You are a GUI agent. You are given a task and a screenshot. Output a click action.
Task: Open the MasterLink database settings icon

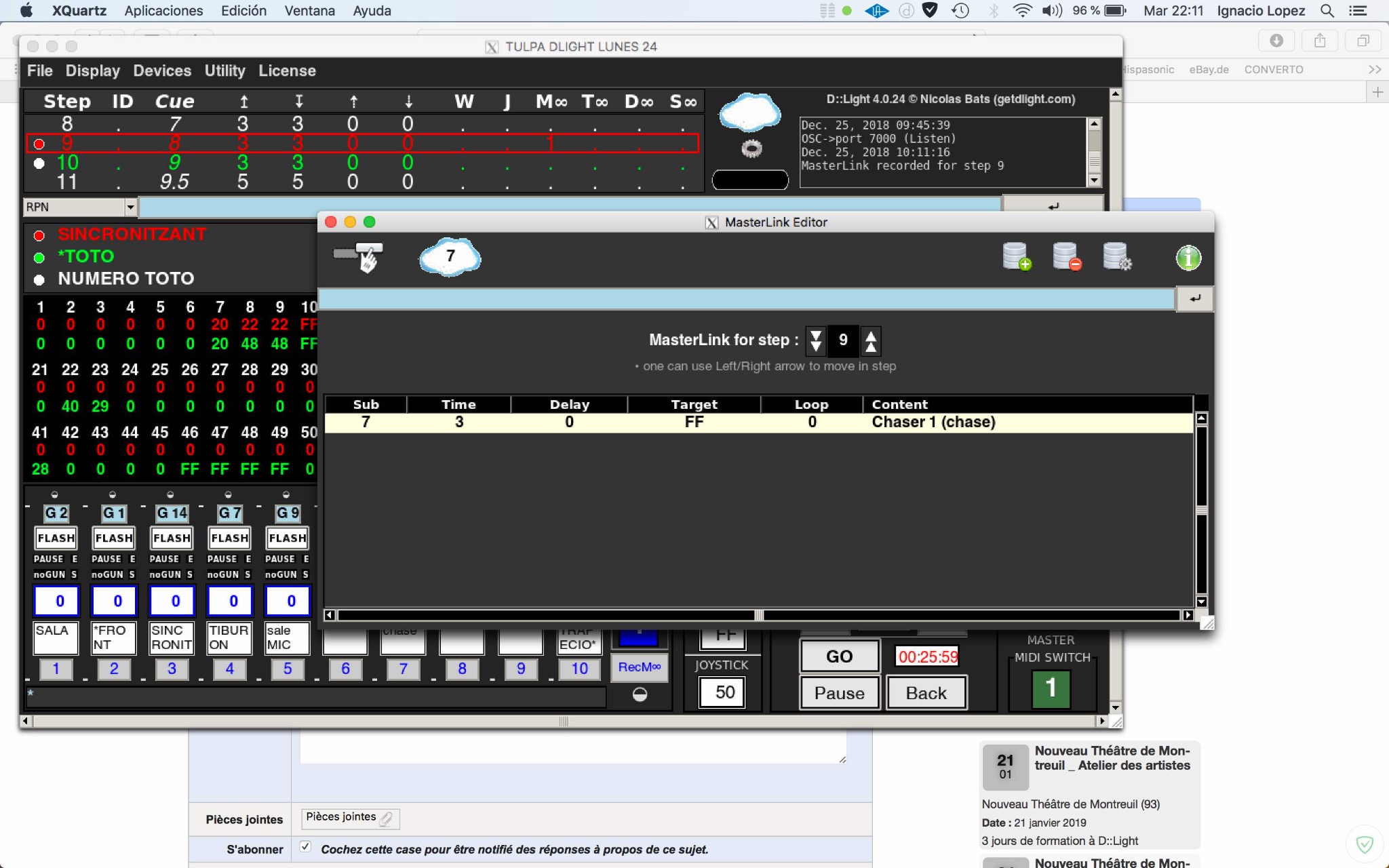tap(1116, 257)
